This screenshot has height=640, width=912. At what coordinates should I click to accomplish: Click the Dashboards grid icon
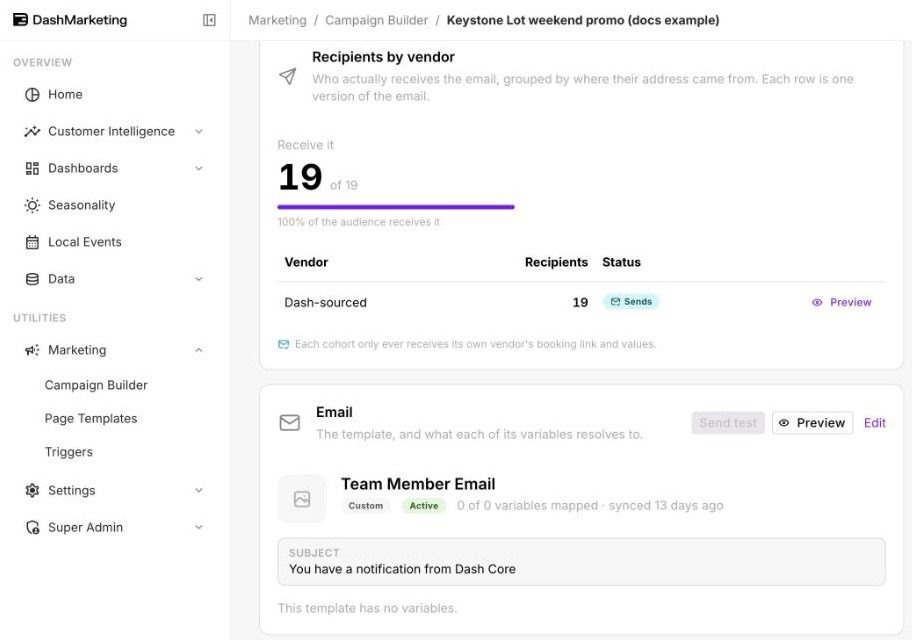pyautogui.click(x=33, y=169)
